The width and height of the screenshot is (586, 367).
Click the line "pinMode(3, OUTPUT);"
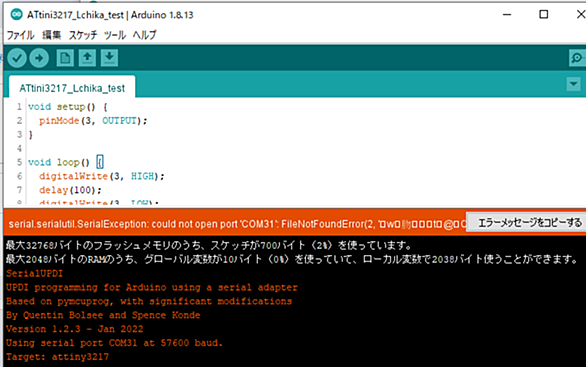click(x=93, y=121)
